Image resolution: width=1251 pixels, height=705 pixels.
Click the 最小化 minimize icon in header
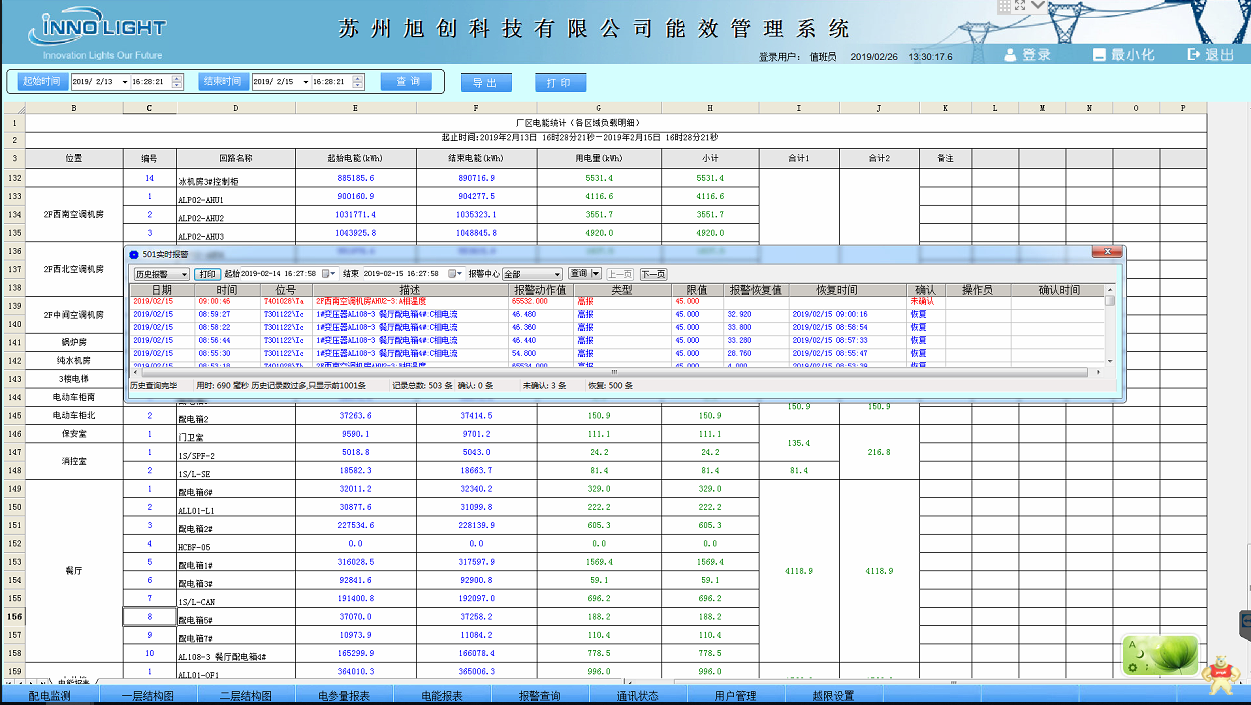pyautogui.click(x=1100, y=55)
